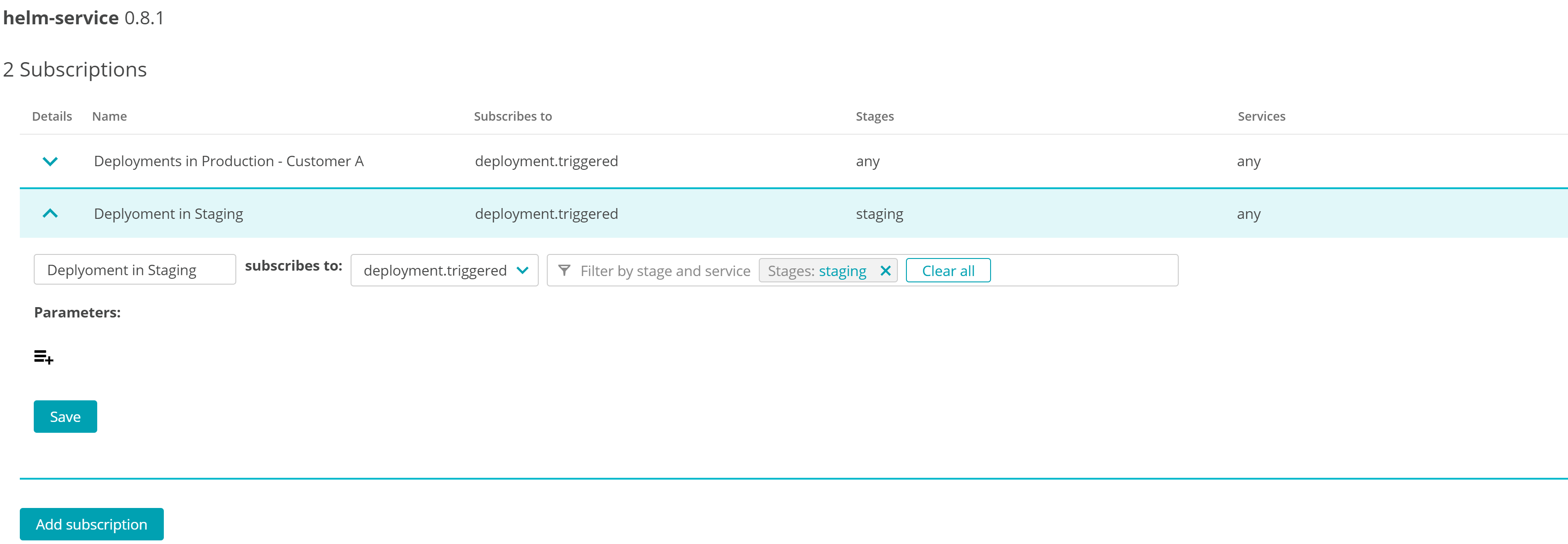Select the "Stages" column header

tap(875, 116)
